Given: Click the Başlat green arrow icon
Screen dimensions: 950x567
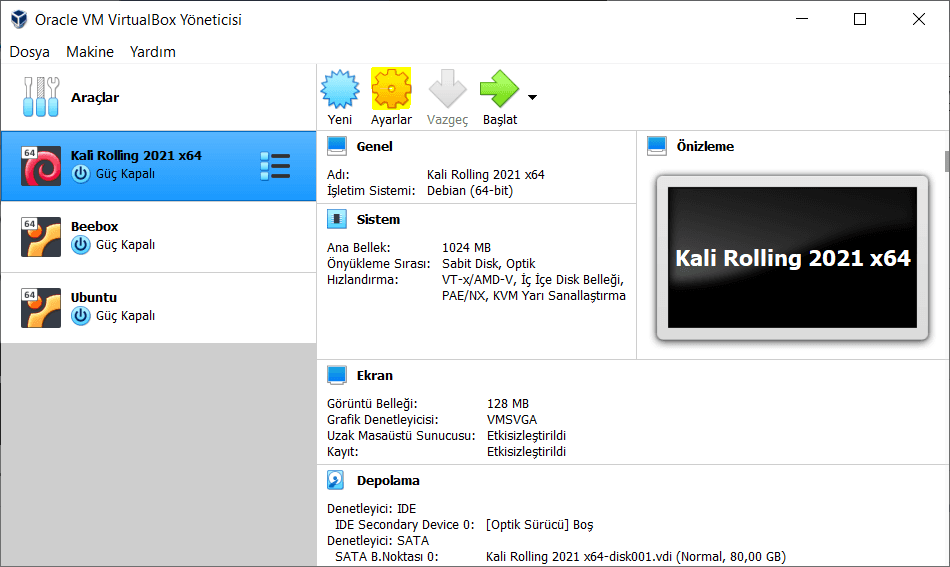Looking at the screenshot, I should (x=499, y=90).
